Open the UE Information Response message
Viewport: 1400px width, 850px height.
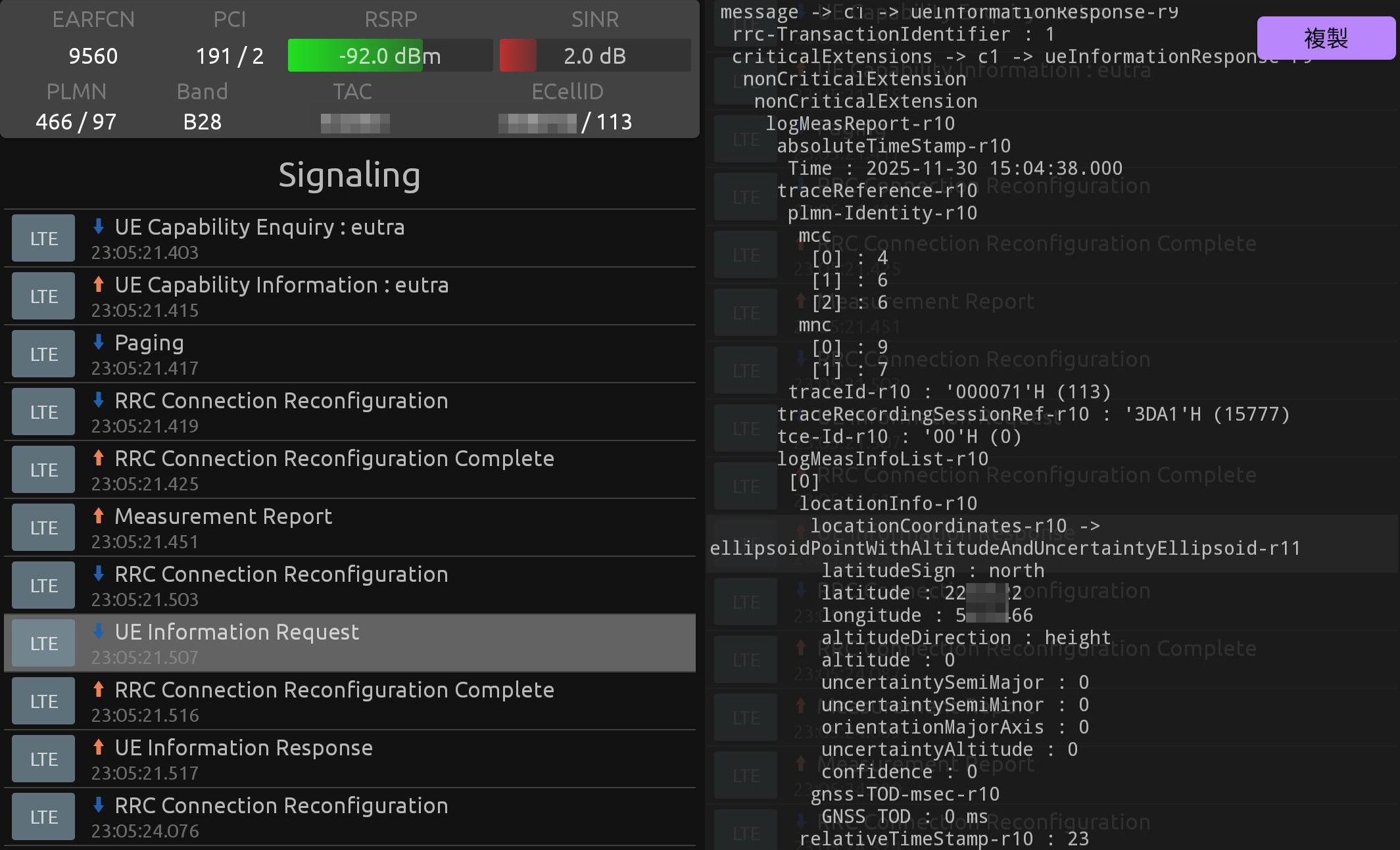(x=243, y=748)
